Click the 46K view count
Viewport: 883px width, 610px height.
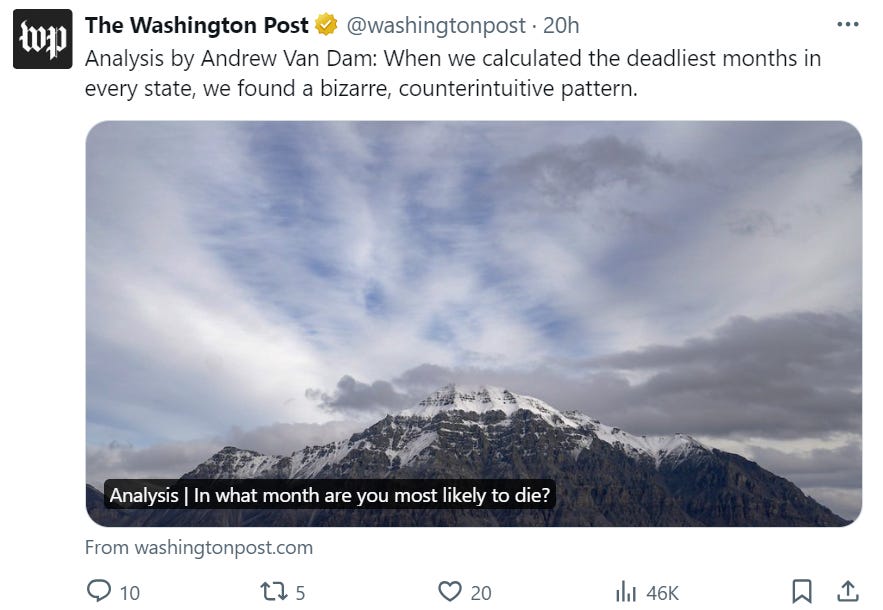[663, 593]
